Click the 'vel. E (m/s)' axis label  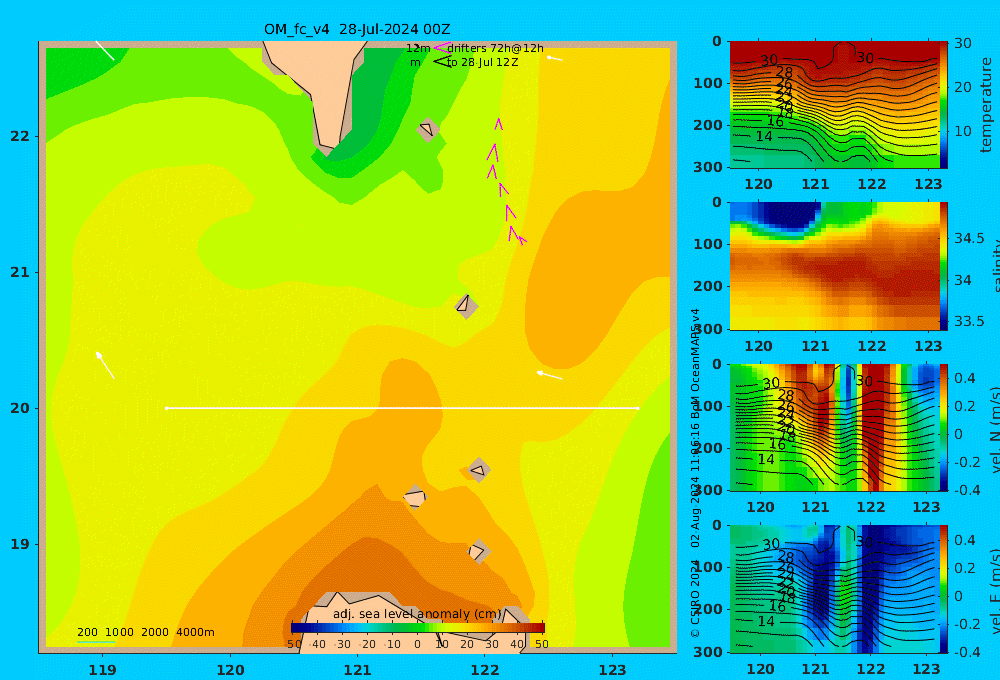pyautogui.click(x=994, y=591)
